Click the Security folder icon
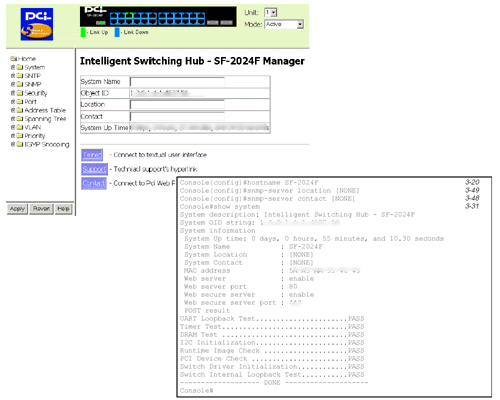The width and height of the screenshot is (500, 400). coord(20,93)
